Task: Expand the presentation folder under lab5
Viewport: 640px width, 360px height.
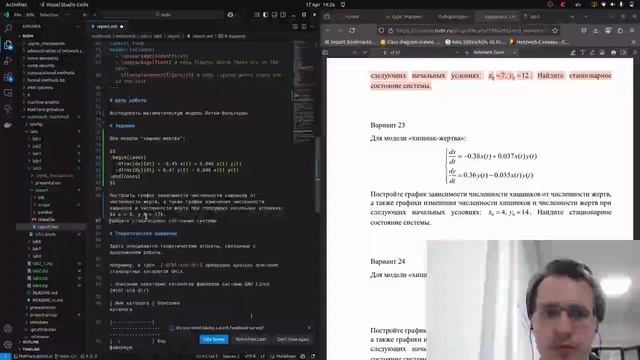Action: click(48, 183)
